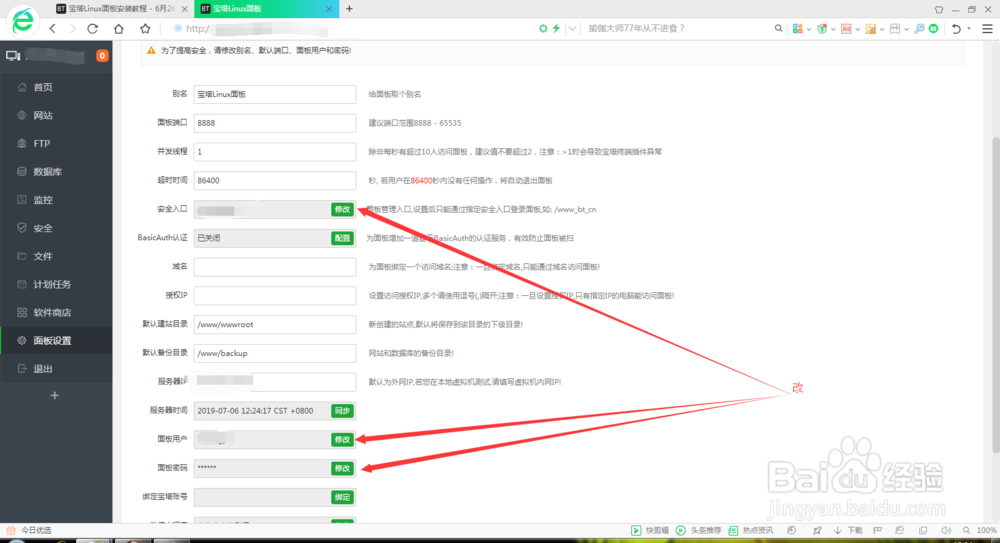
Task: Click the undo closed-tab arrow icon
Action: pos(956,29)
